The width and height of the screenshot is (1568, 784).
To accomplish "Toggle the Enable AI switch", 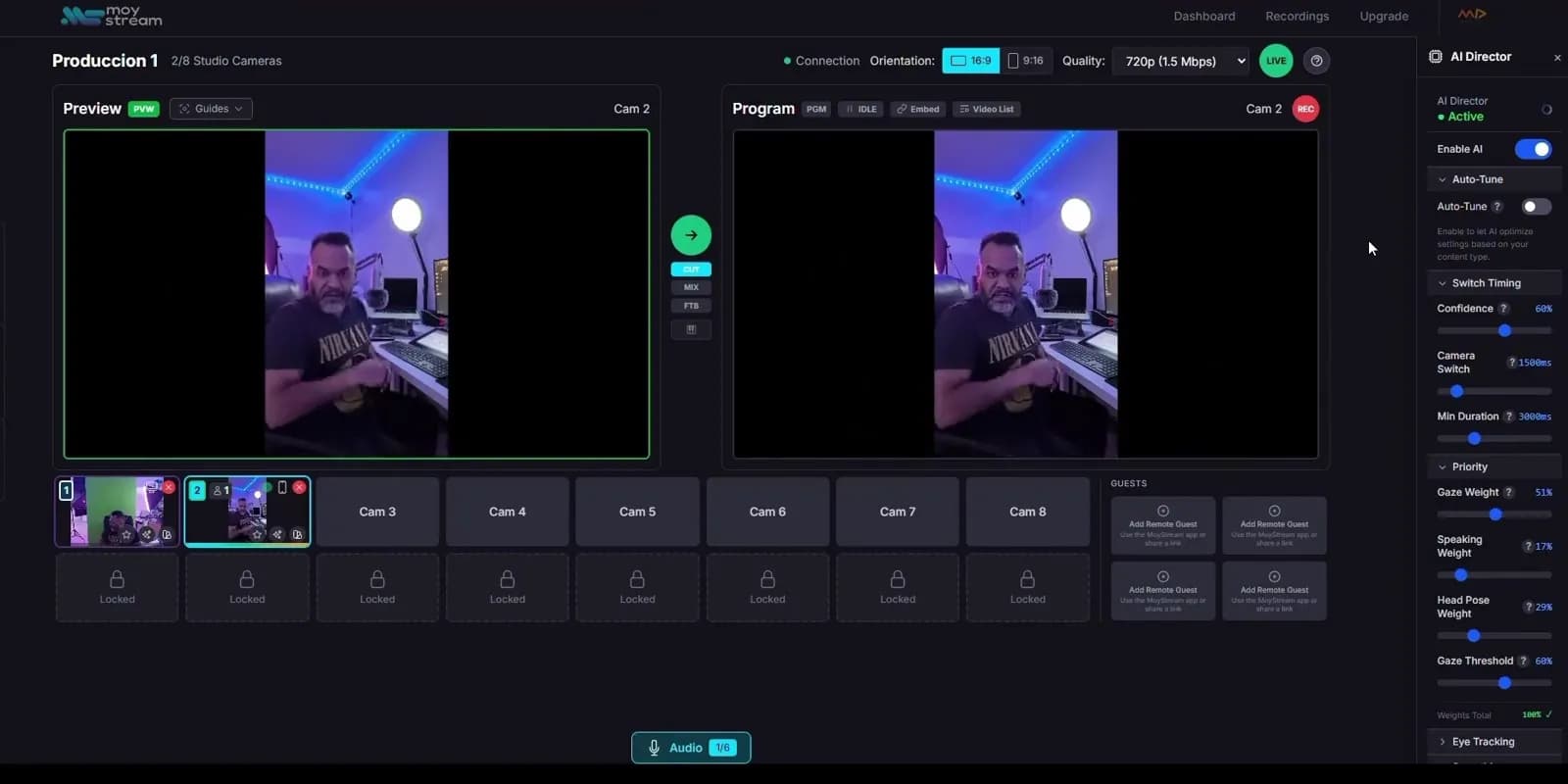I will tap(1534, 149).
